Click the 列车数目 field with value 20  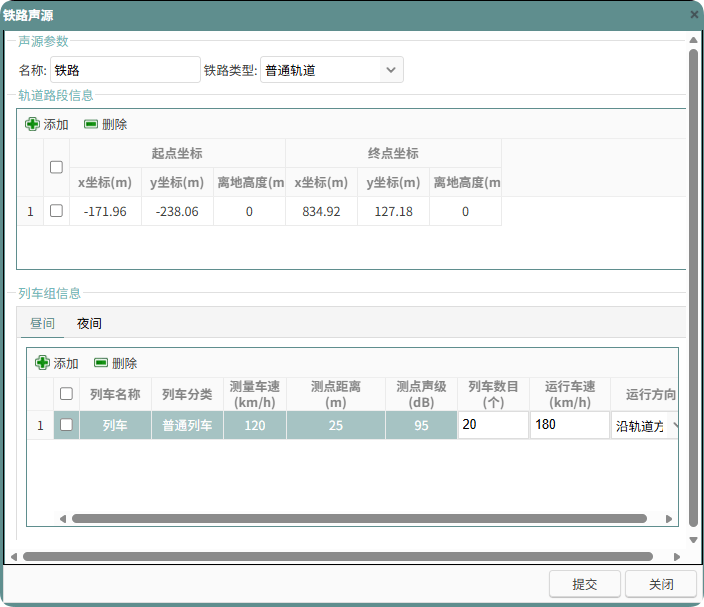(x=493, y=425)
